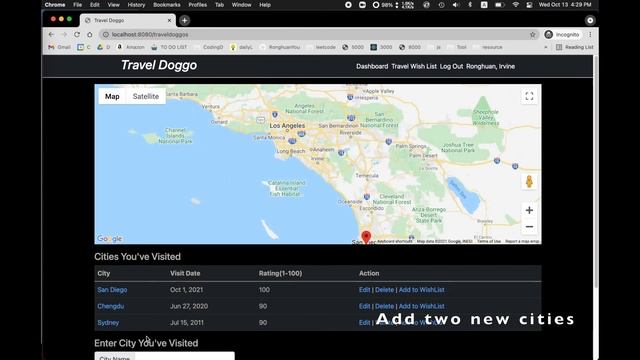
Task: Delete the Chengdu entry
Action: coord(384,306)
